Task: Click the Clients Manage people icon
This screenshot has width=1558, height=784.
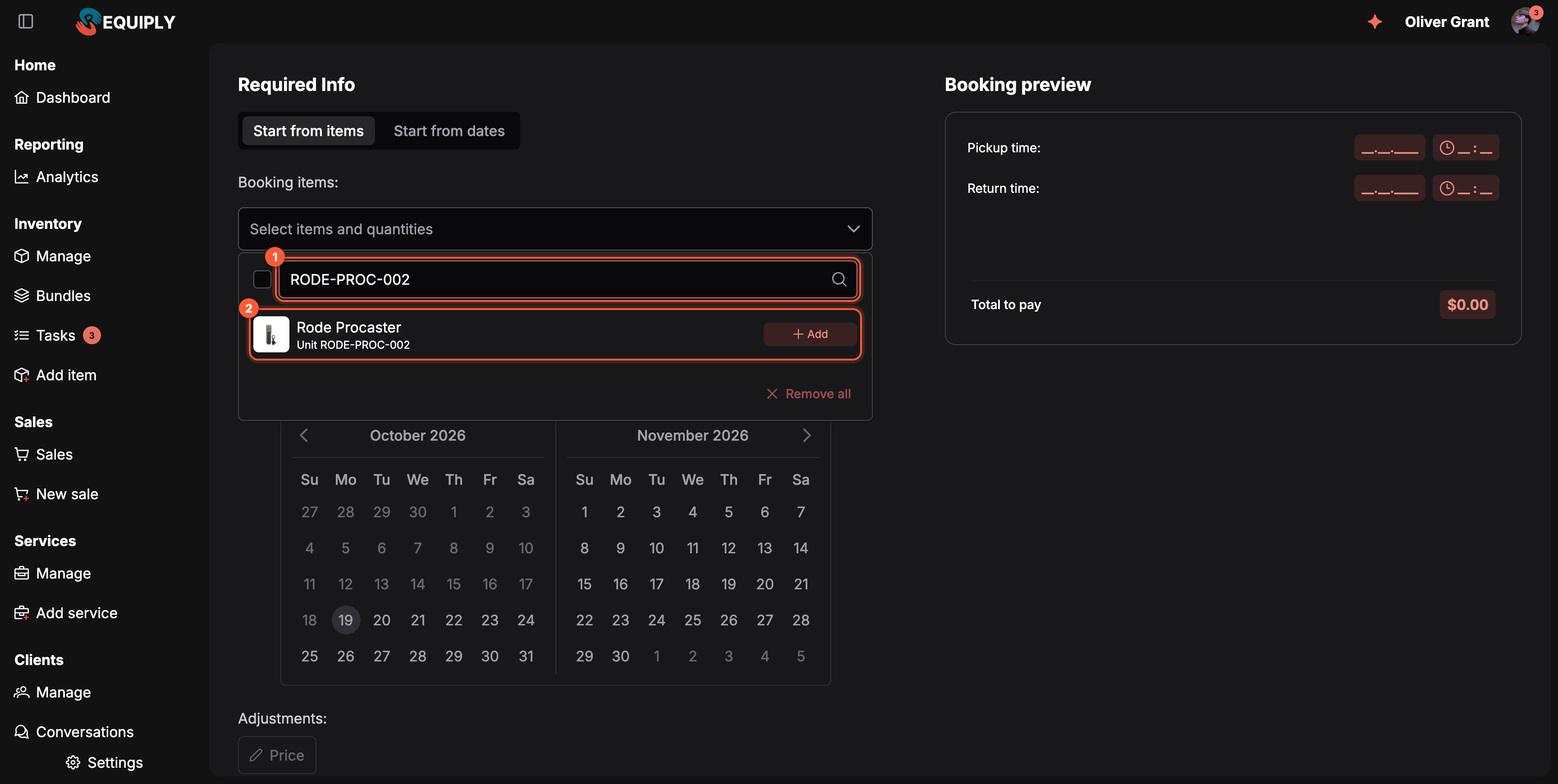Action: (22, 692)
